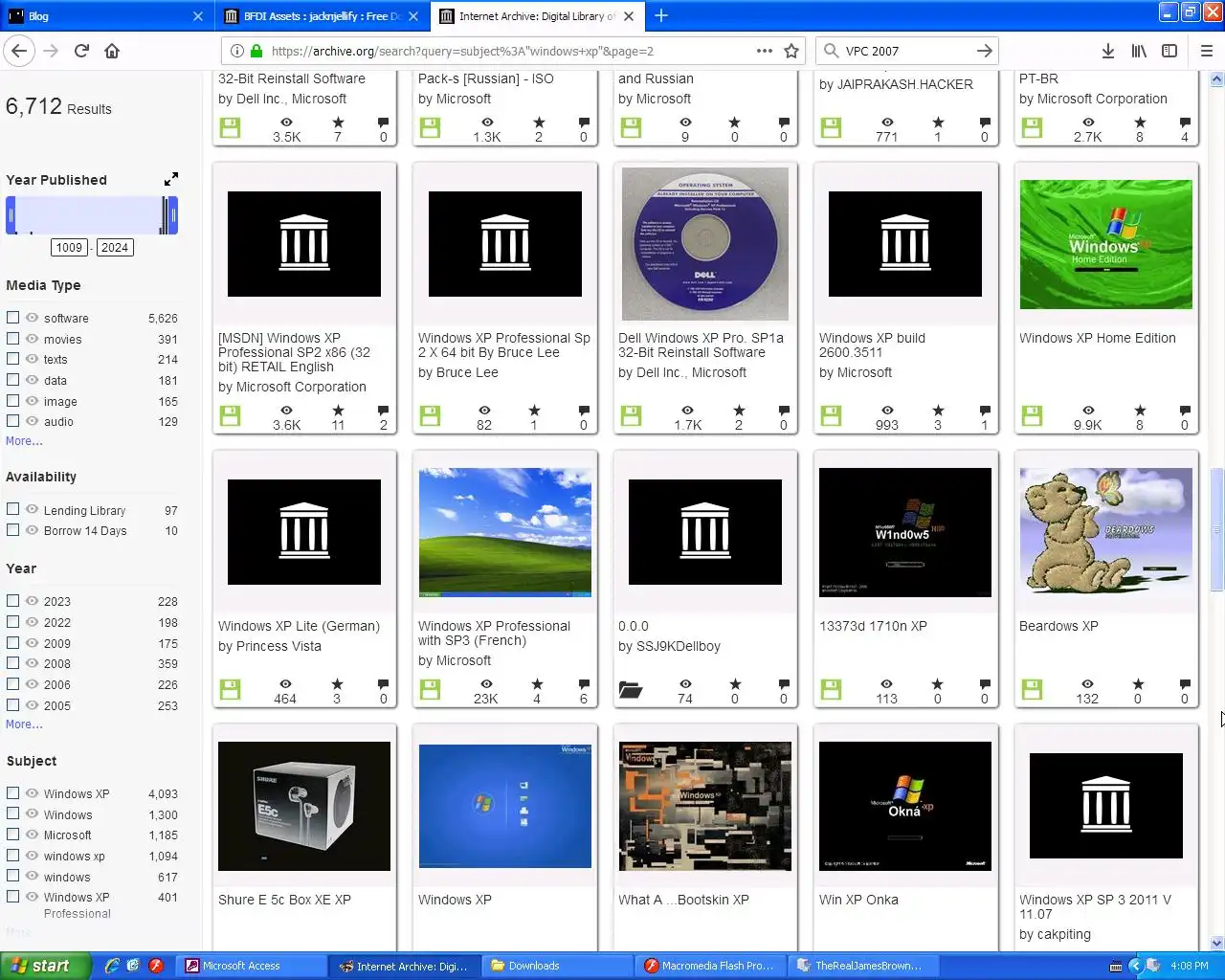Click the reviews comment icon on Windows XP Professional SP3 (French)
Image resolution: width=1225 pixels, height=980 pixels.
(x=584, y=684)
